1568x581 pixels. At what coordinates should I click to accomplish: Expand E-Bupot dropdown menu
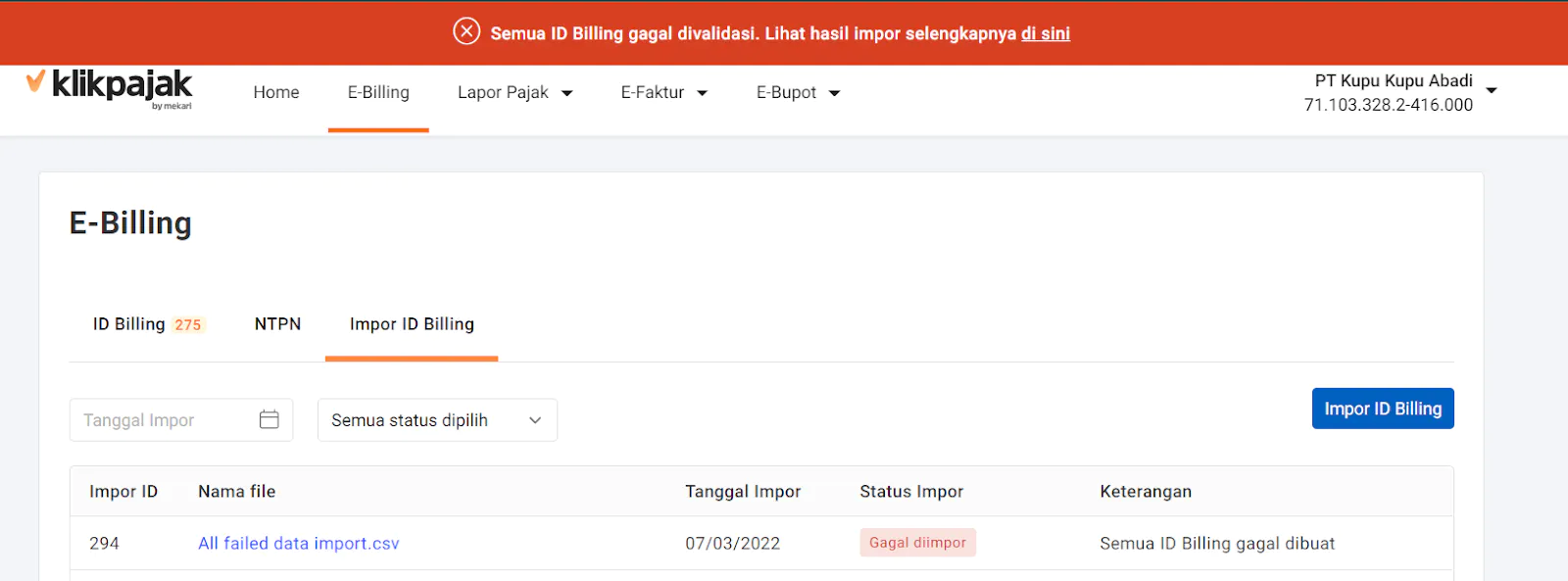tap(798, 92)
